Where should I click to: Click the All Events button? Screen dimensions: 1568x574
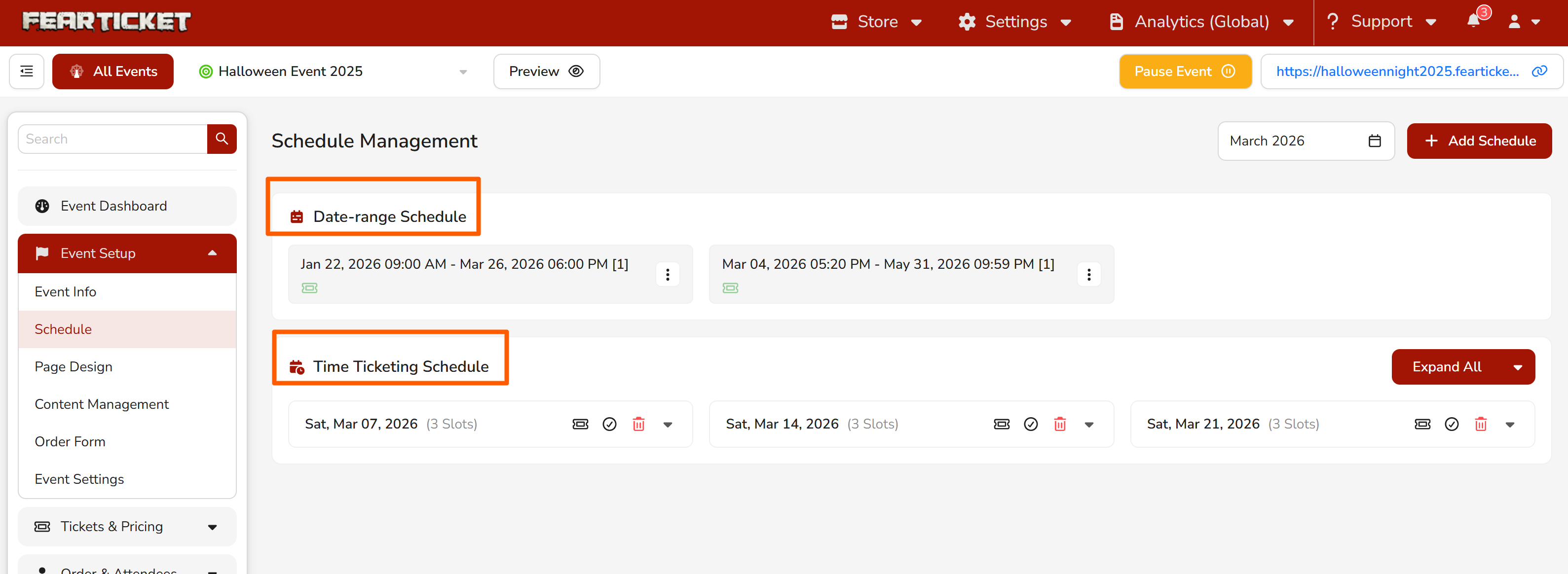pyautogui.click(x=112, y=72)
